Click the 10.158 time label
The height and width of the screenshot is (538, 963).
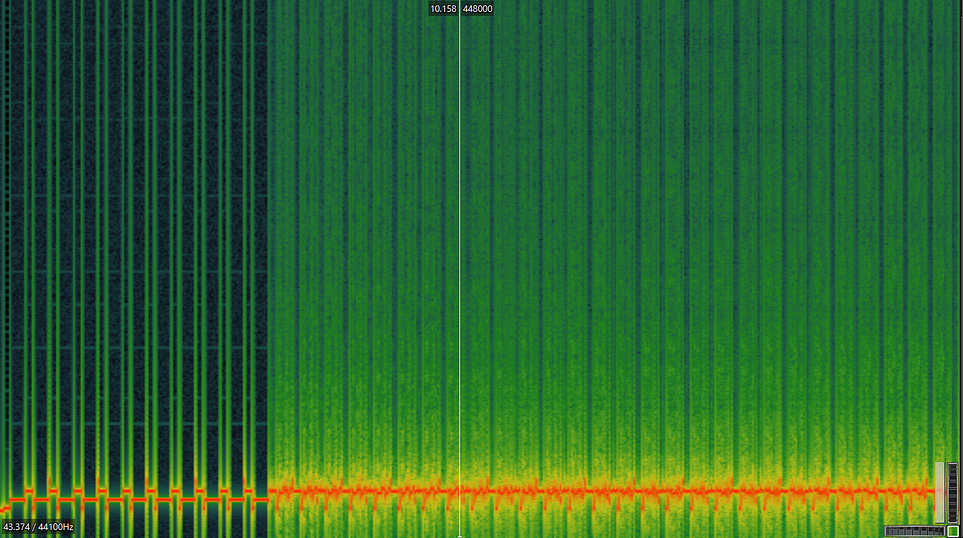pyautogui.click(x=443, y=9)
